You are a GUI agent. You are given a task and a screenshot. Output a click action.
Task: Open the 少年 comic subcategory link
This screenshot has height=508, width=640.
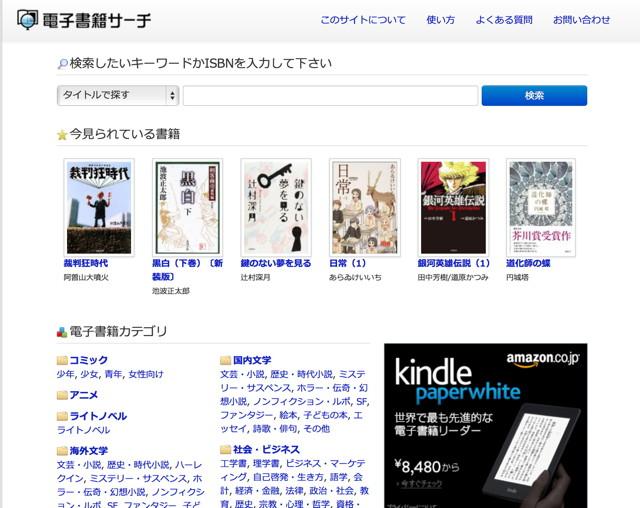65,374
